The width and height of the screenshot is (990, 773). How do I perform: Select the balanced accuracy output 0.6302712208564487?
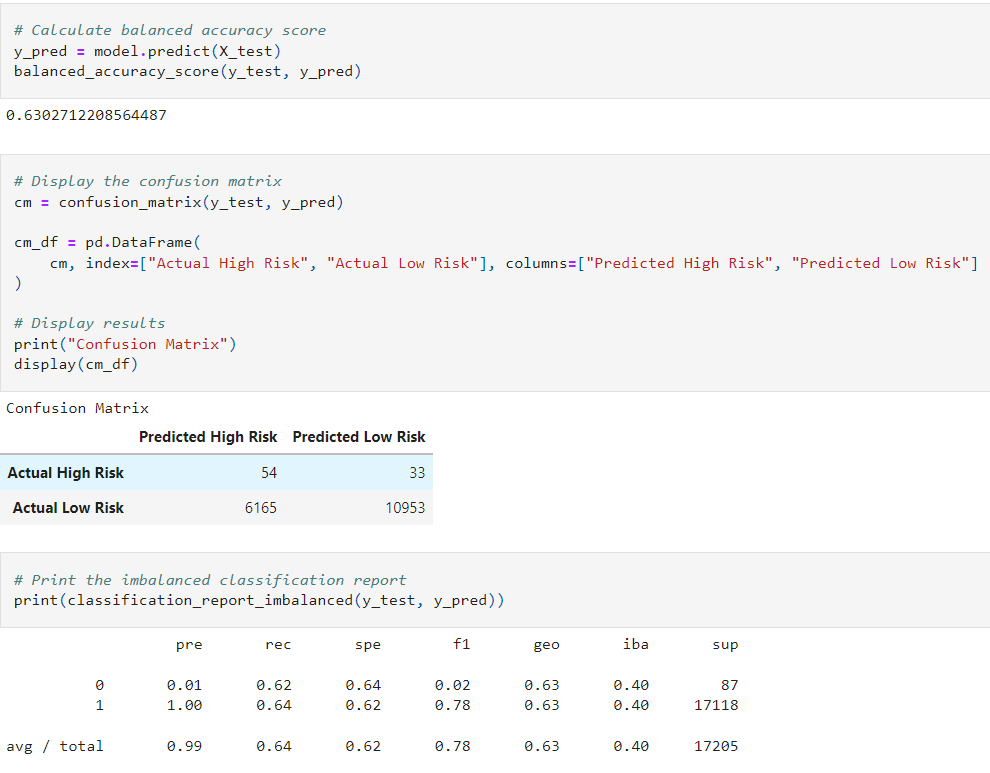(86, 115)
